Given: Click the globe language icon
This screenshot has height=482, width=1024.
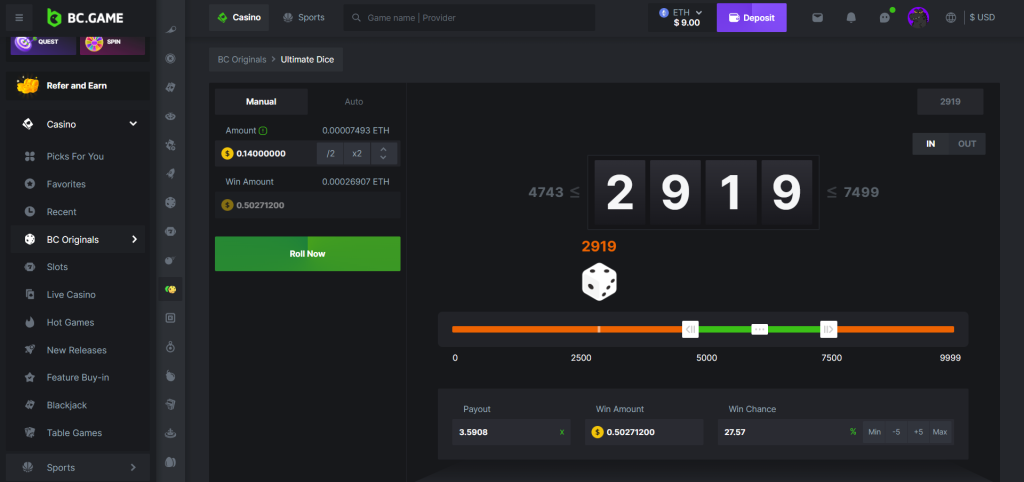Looking at the screenshot, I should 951,18.
